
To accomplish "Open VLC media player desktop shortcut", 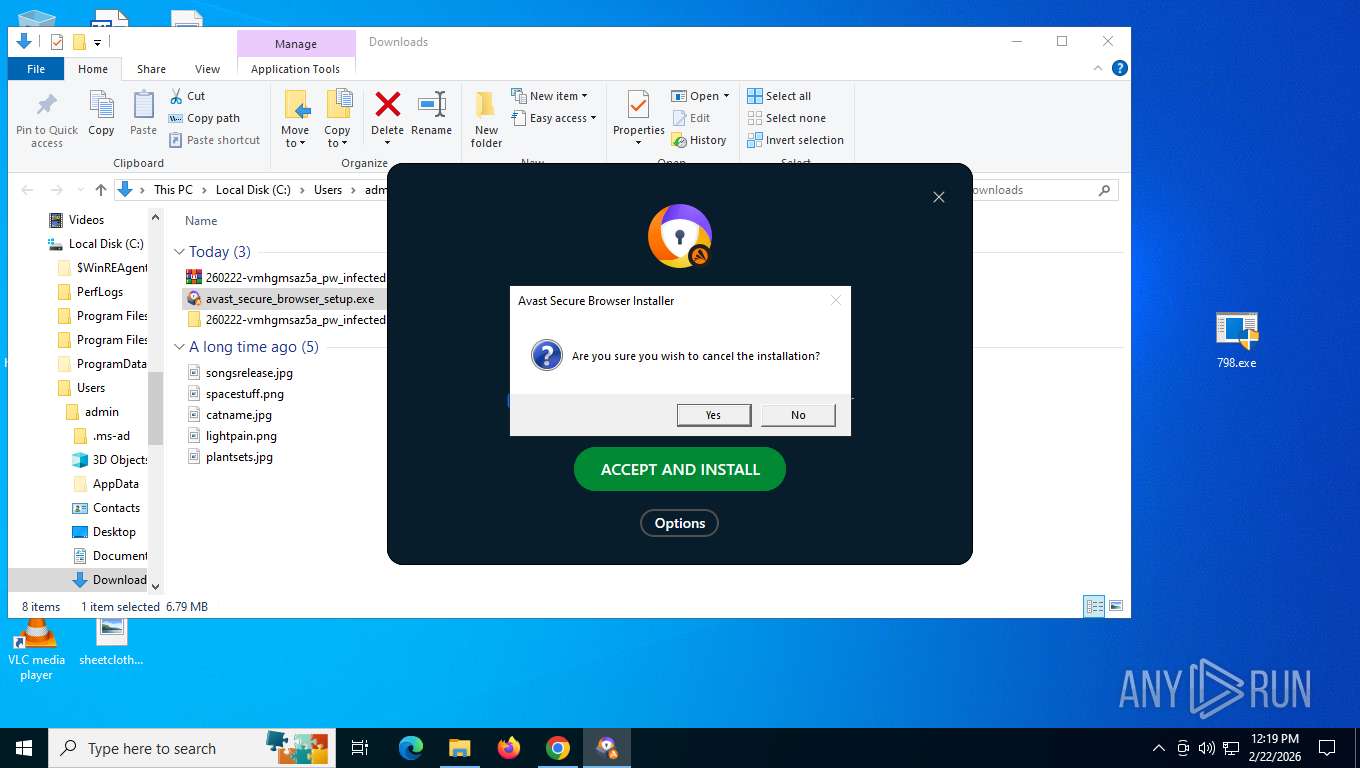I will click(36, 650).
